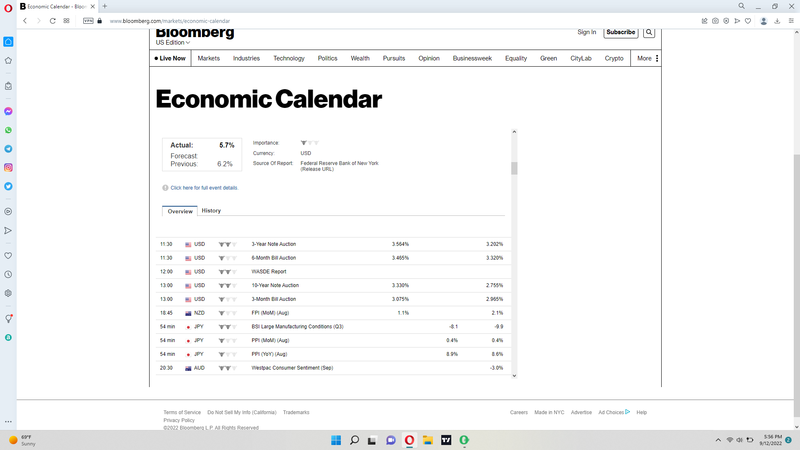Open the Terms of Service link
800x450 pixels.
click(182, 412)
